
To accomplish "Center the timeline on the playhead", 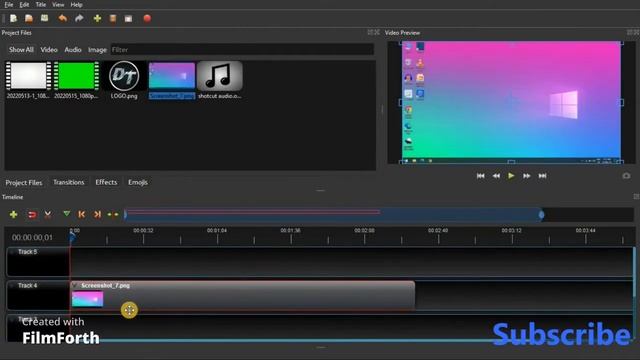I will point(113,214).
